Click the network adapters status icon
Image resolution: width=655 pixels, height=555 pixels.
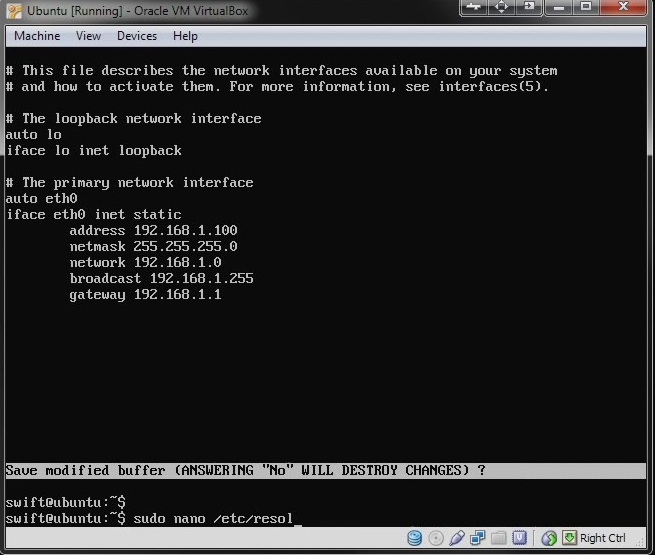477,538
